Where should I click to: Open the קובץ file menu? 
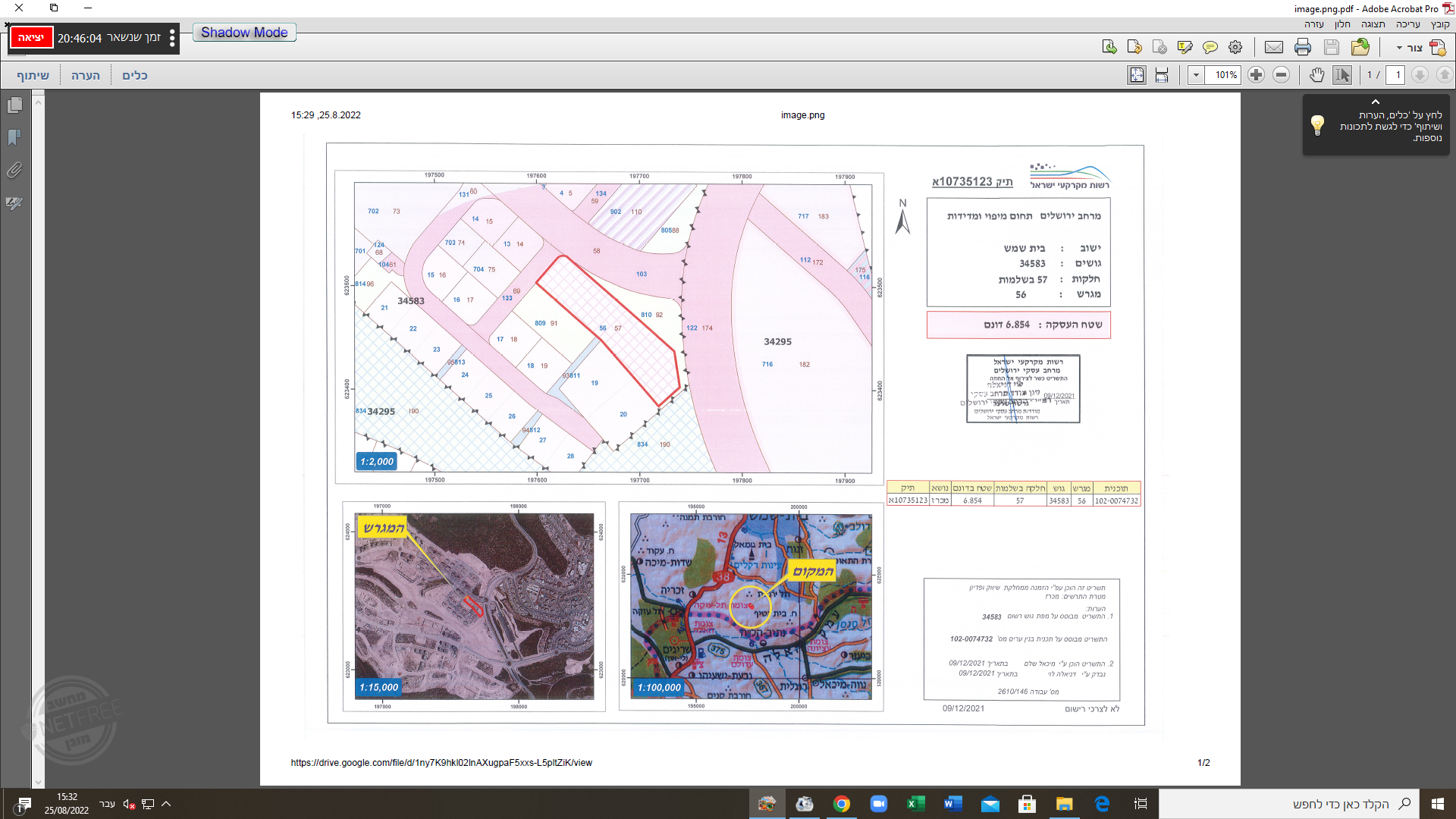pyautogui.click(x=1440, y=24)
